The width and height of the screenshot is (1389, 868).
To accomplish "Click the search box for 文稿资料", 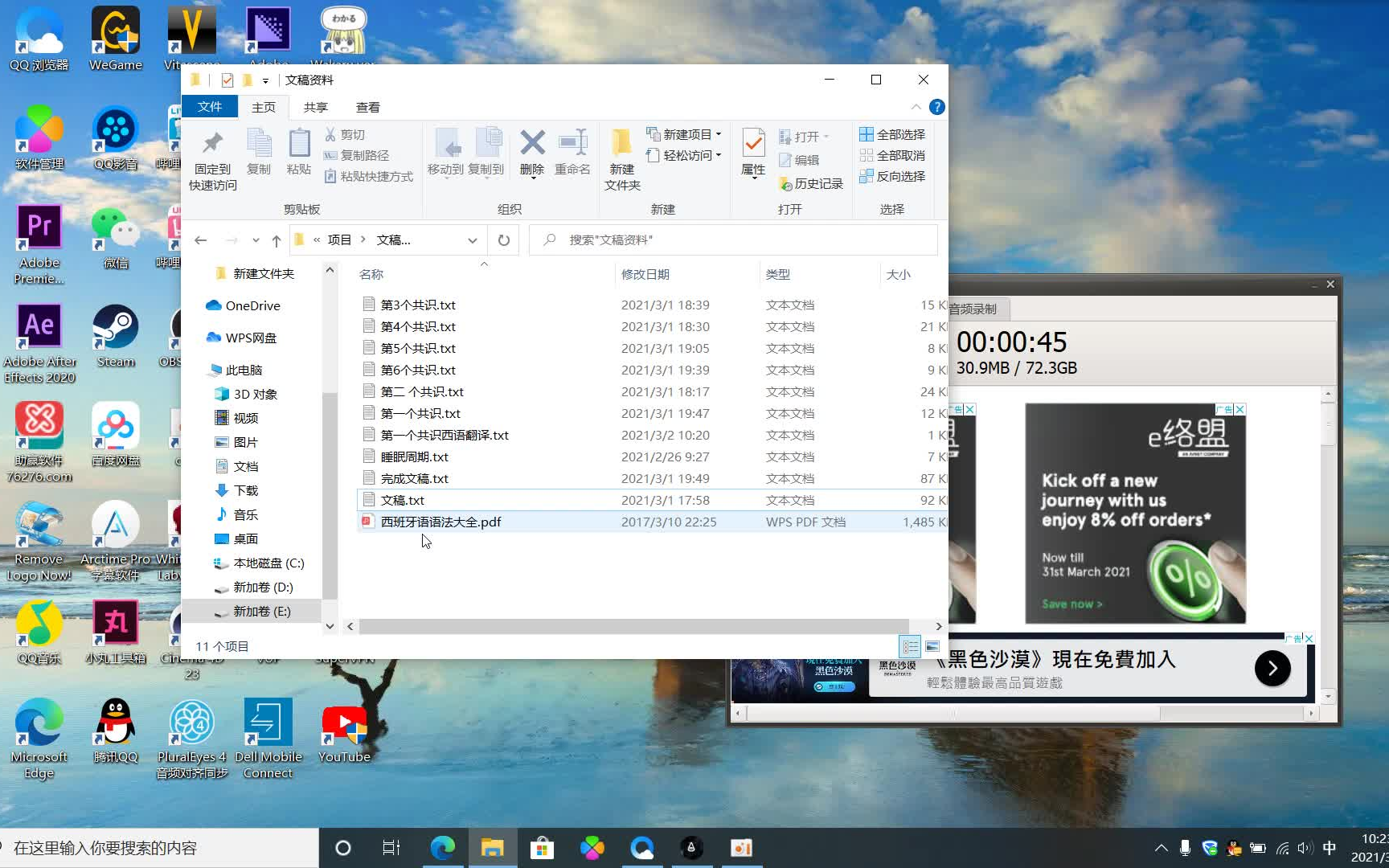I will 733,240.
